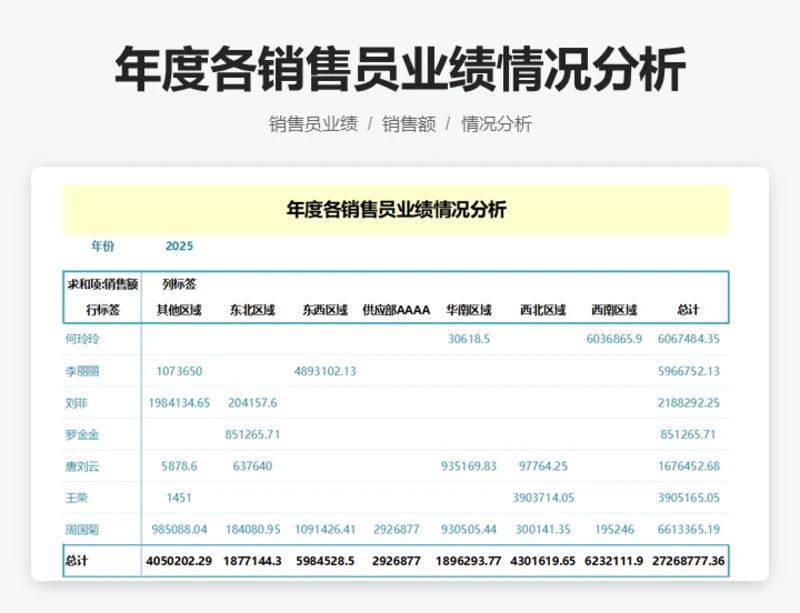Click the column total 4301619.65
The width and height of the screenshot is (800, 613).
pyautogui.click(x=543, y=561)
